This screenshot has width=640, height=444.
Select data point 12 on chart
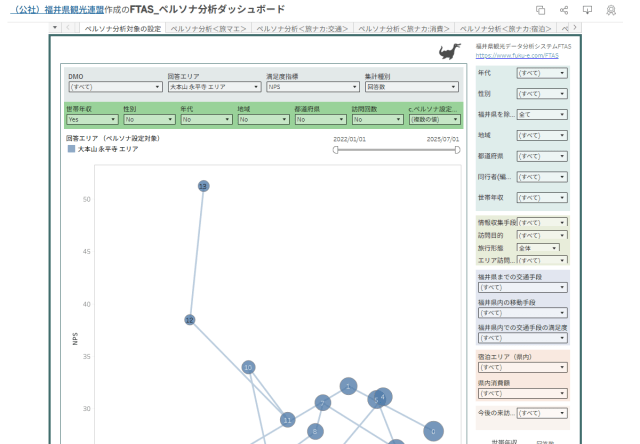[189, 320]
